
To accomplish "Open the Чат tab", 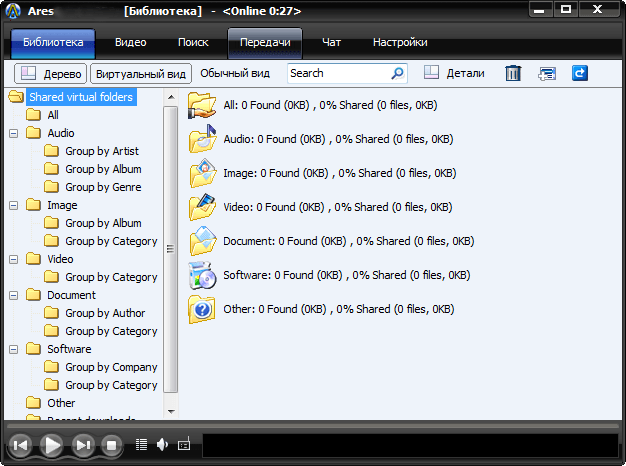I will (331, 42).
